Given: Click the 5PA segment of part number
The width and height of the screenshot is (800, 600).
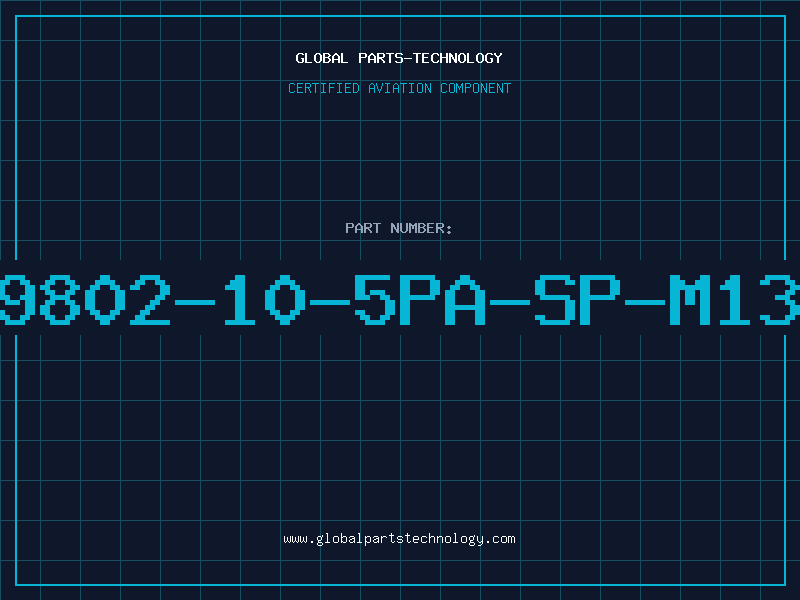Looking at the screenshot, I should pyautogui.click(x=420, y=299).
